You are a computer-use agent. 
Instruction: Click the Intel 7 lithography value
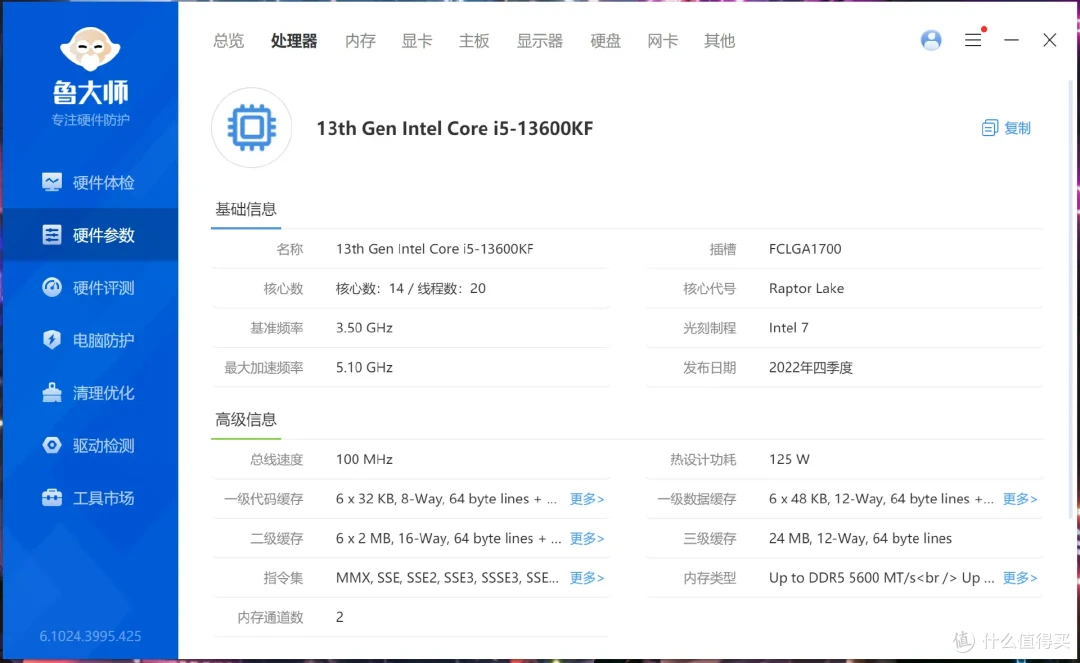(x=789, y=328)
